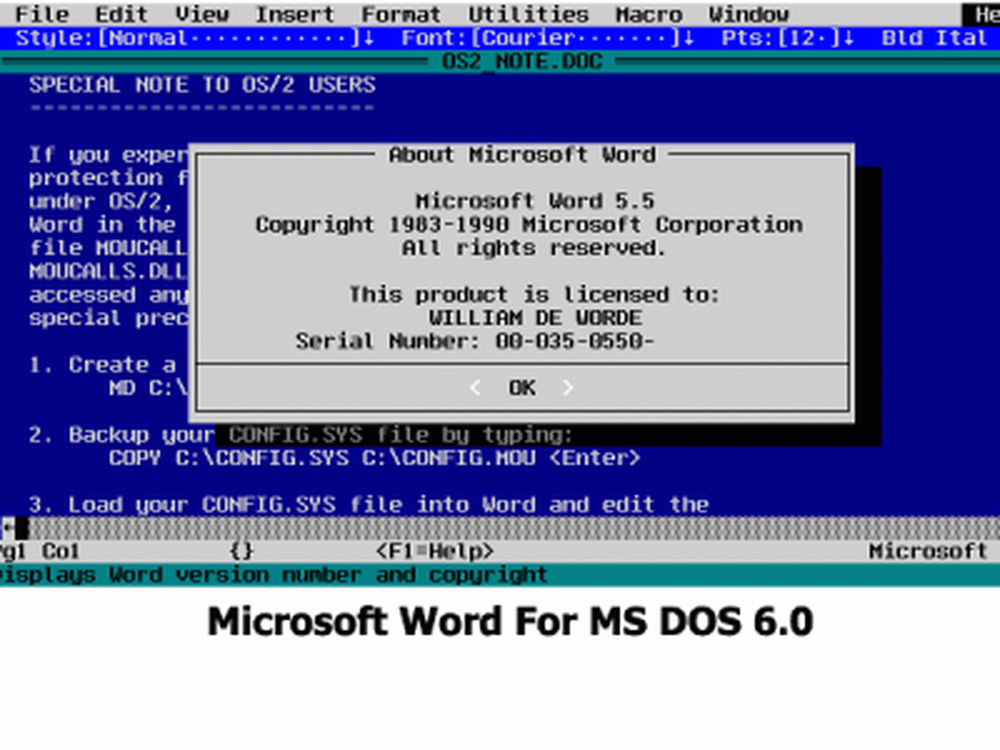
Task: Click F1=Help in the status bar
Action: tap(434, 551)
